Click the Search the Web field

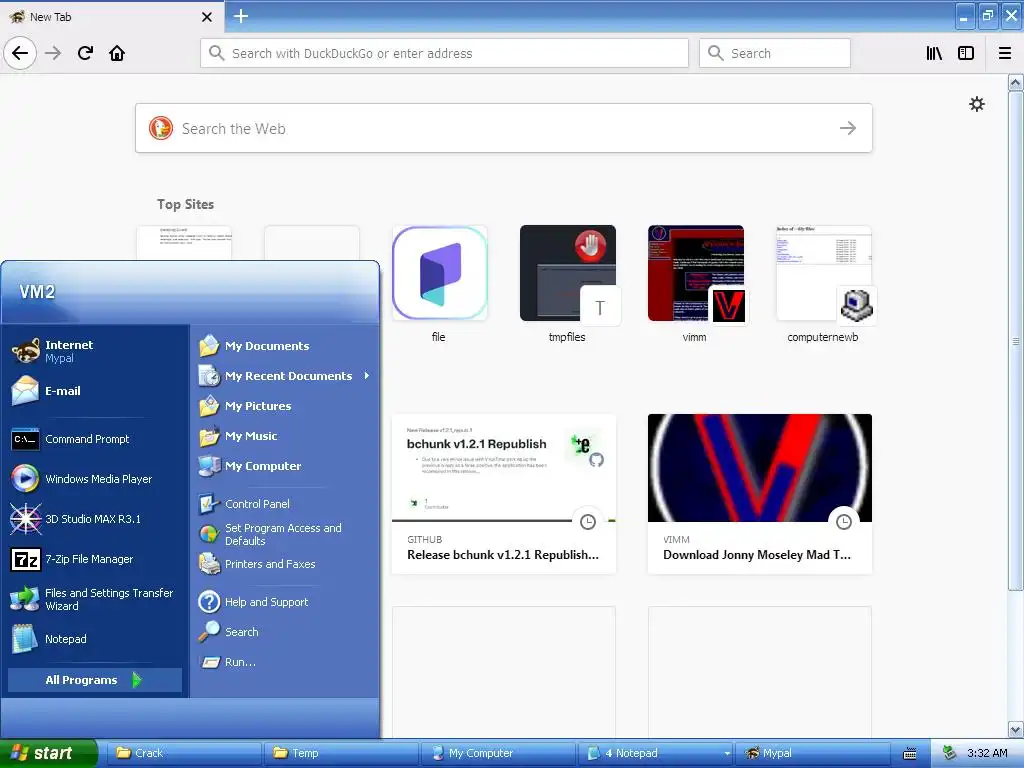click(x=504, y=128)
